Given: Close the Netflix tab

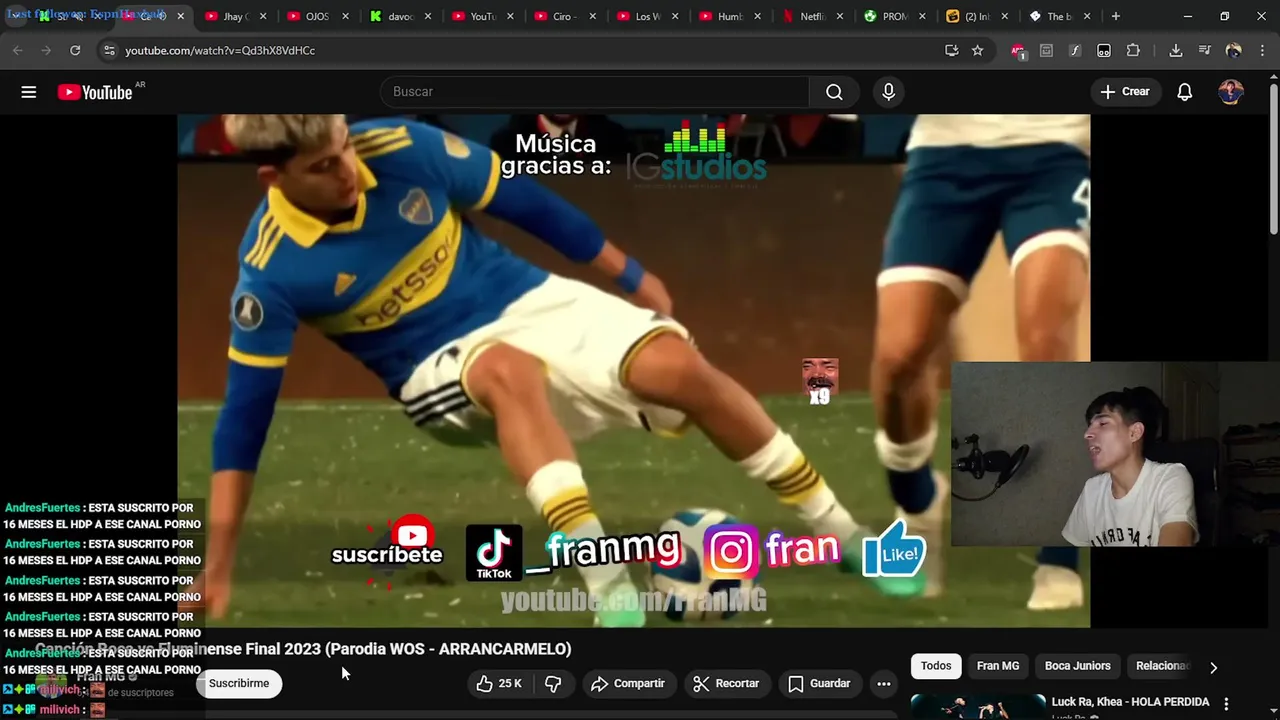Looking at the screenshot, I should 840,16.
